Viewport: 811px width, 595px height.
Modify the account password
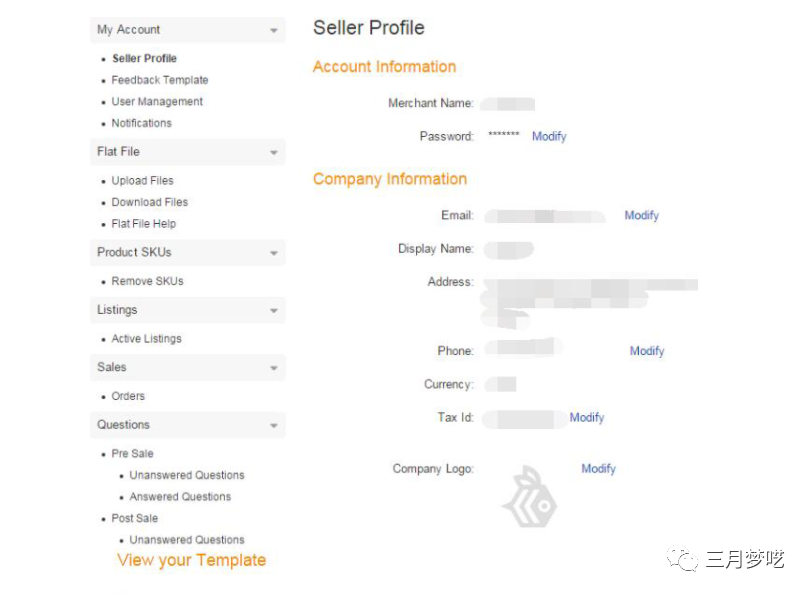(549, 136)
